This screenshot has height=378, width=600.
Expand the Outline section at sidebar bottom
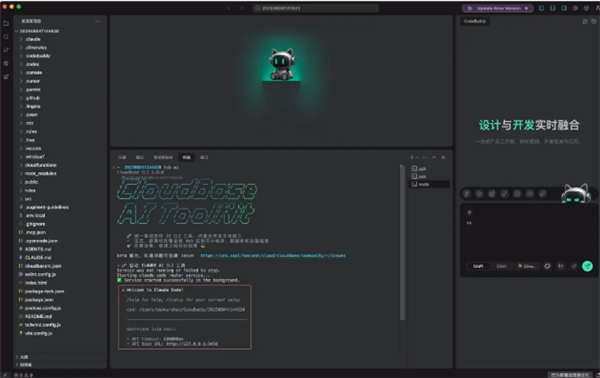click(59, 357)
